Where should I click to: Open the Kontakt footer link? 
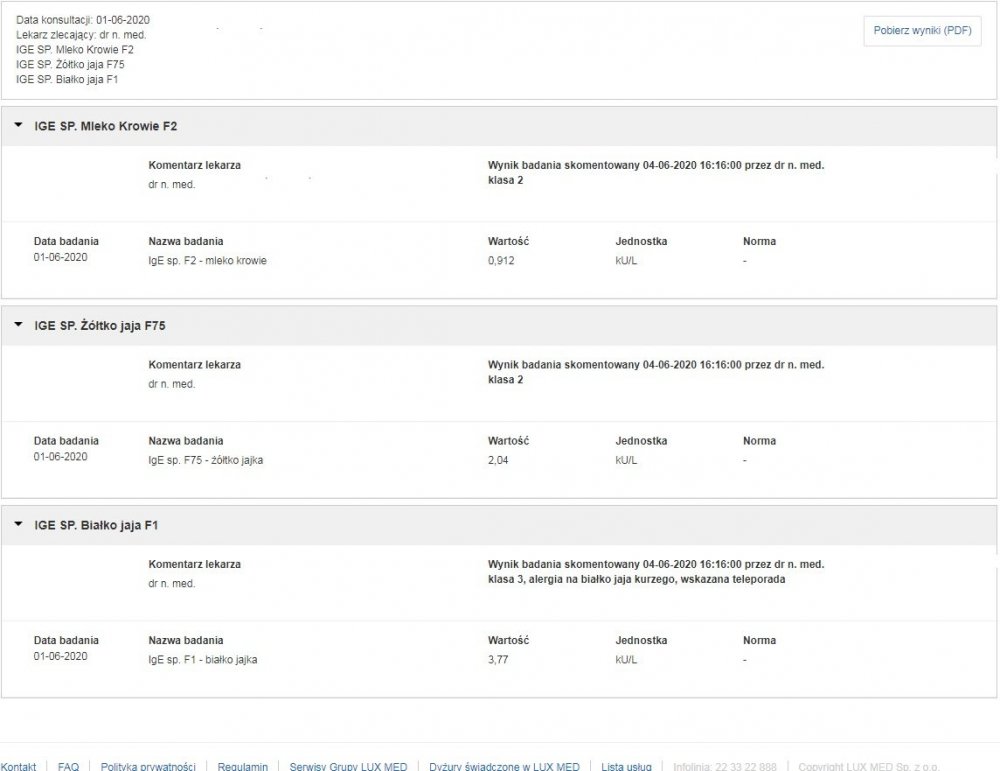pyautogui.click(x=18, y=766)
